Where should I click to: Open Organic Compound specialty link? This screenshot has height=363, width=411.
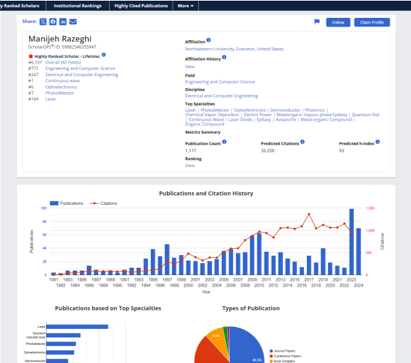pos(204,124)
